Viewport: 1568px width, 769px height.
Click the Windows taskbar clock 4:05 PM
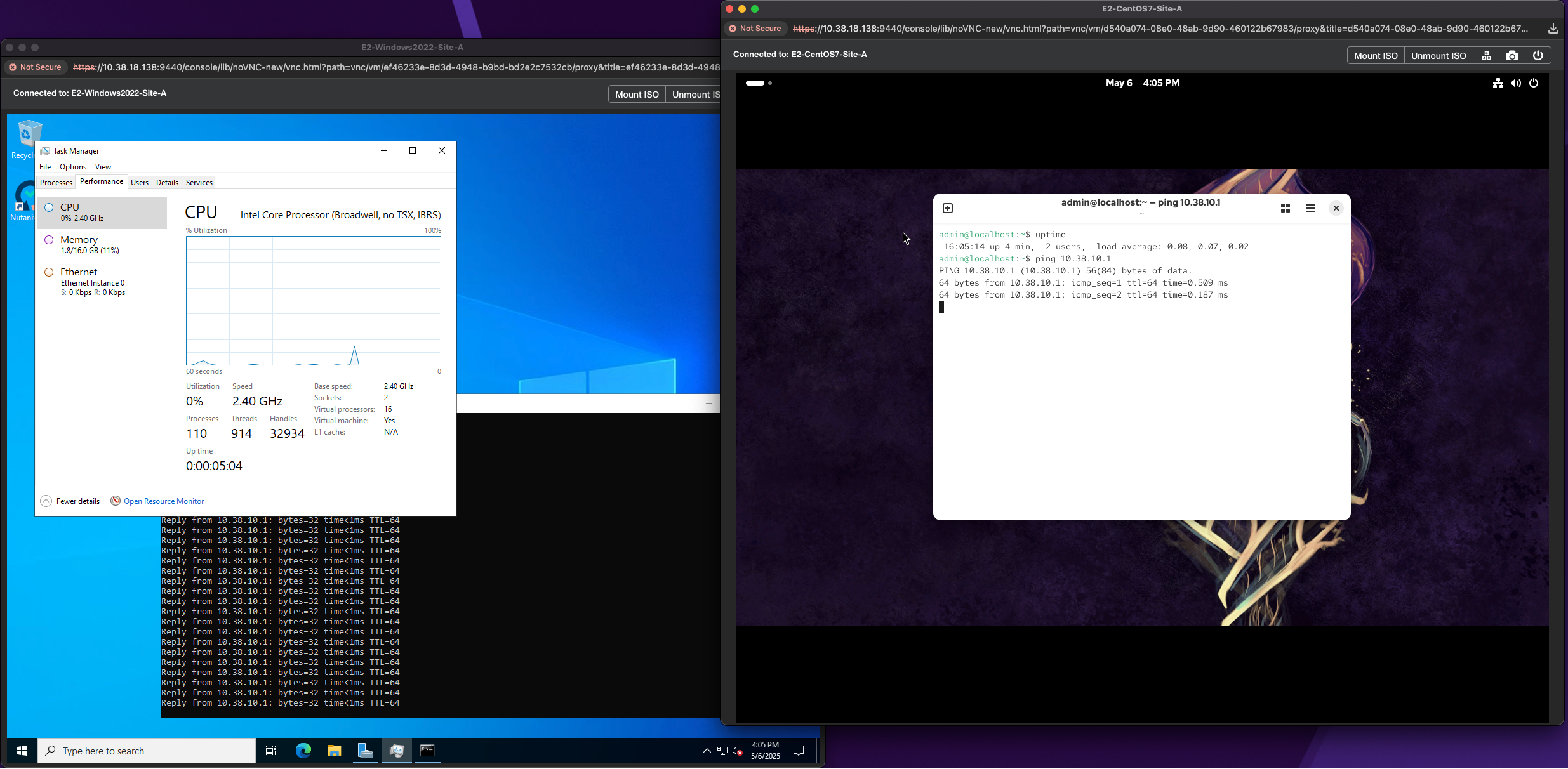[x=765, y=751]
